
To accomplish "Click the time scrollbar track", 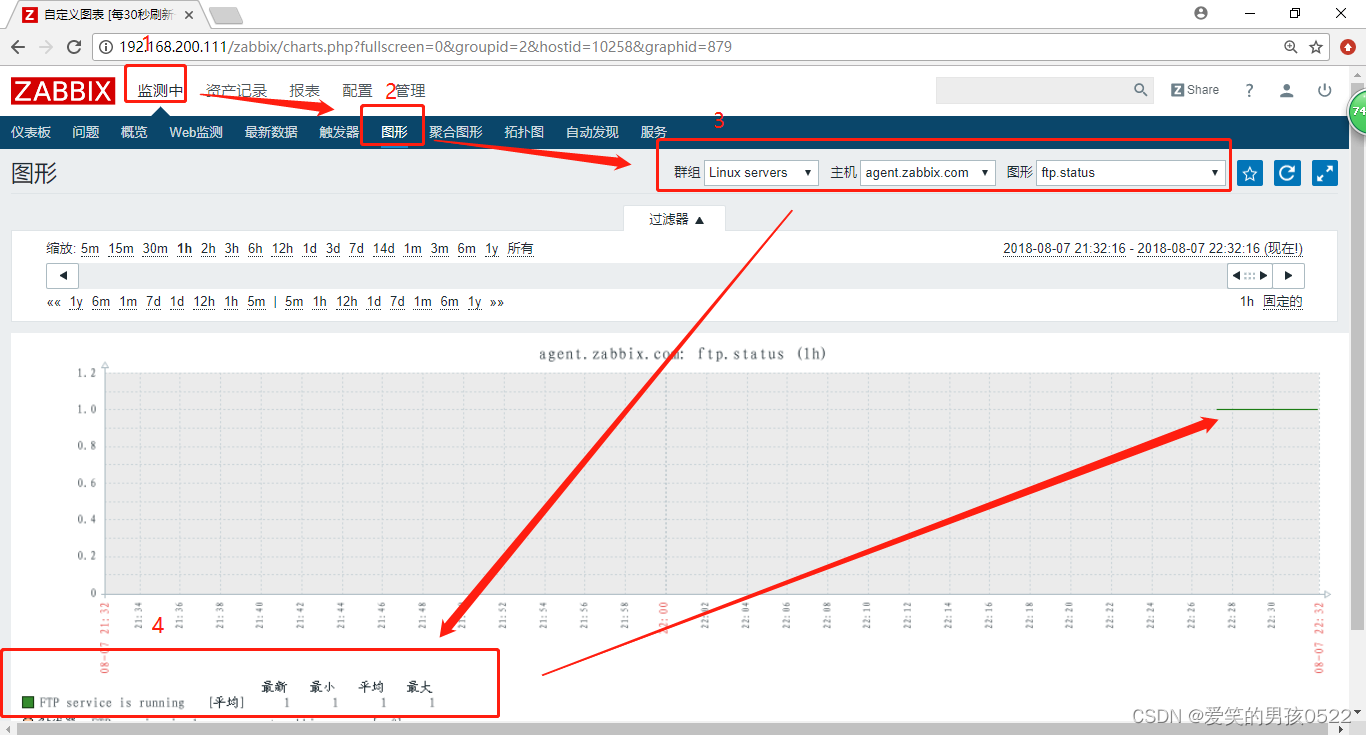I will coord(652,276).
